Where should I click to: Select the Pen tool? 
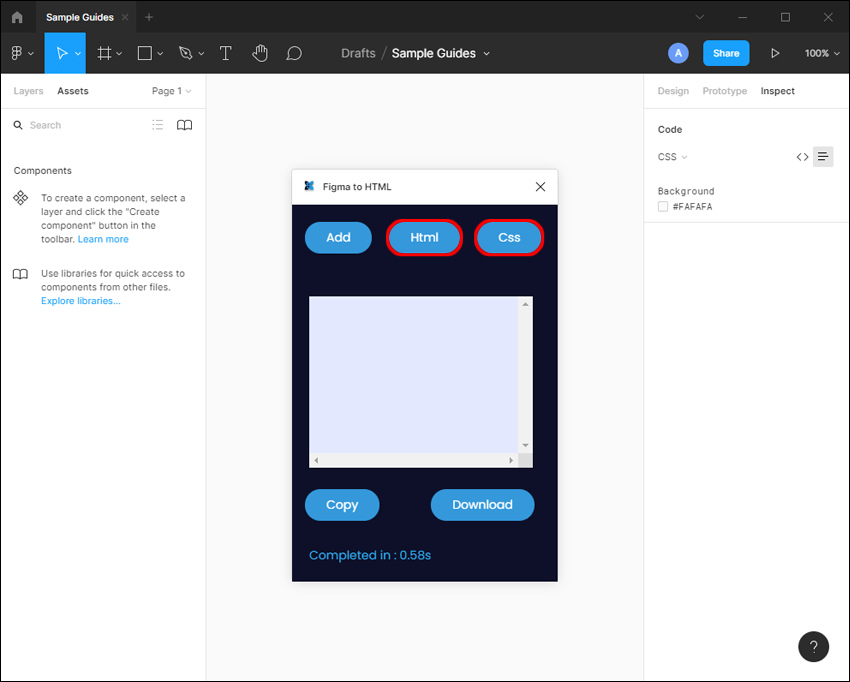point(186,53)
